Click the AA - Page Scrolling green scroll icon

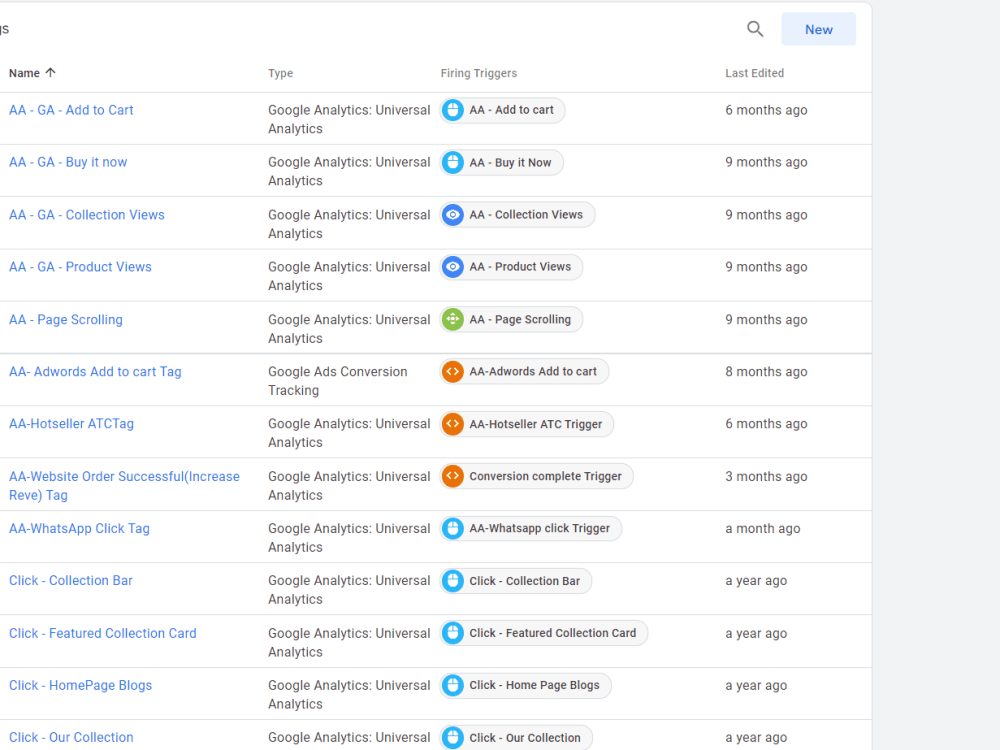point(453,320)
